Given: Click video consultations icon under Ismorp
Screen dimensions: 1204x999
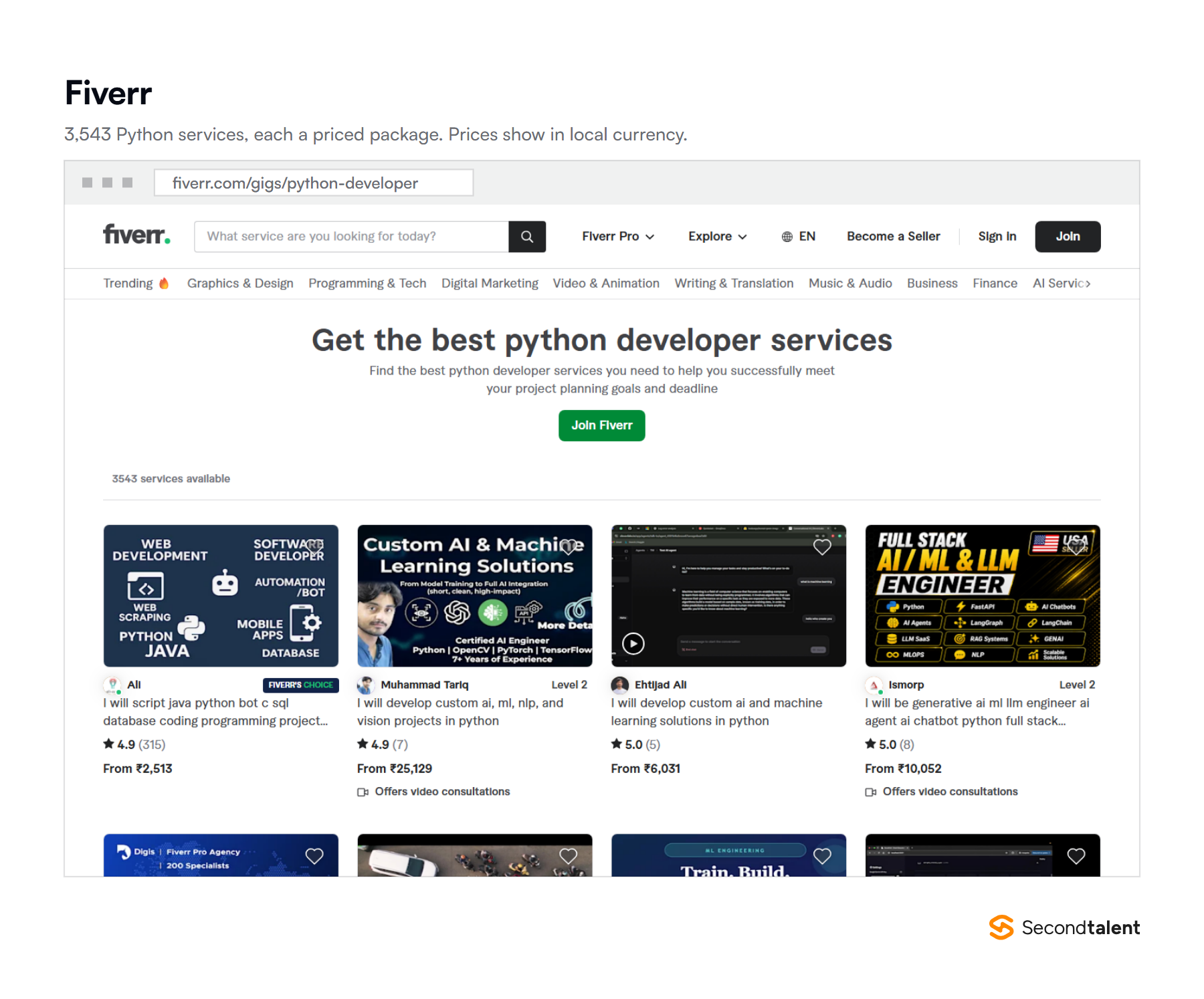Looking at the screenshot, I should (871, 792).
